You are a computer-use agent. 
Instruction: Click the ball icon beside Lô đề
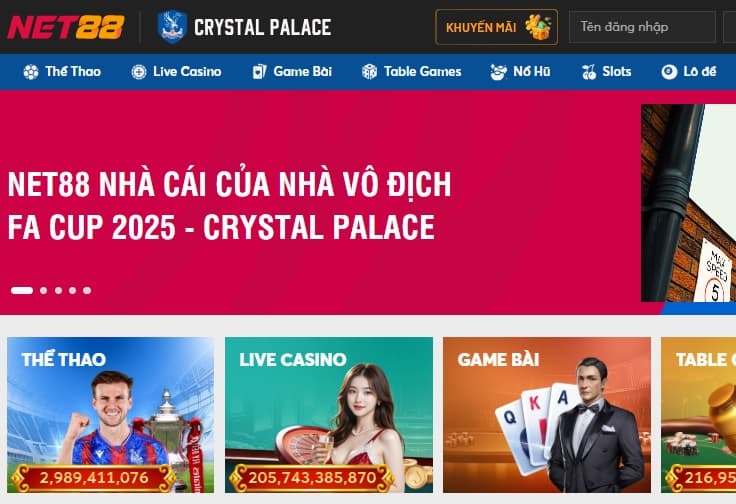(x=669, y=72)
